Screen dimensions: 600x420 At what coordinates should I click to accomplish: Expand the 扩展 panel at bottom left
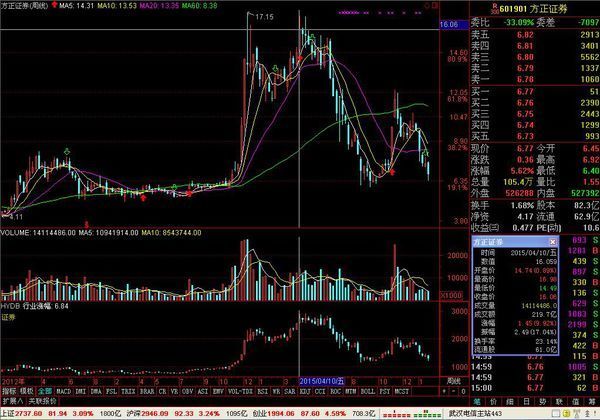[16, 401]
